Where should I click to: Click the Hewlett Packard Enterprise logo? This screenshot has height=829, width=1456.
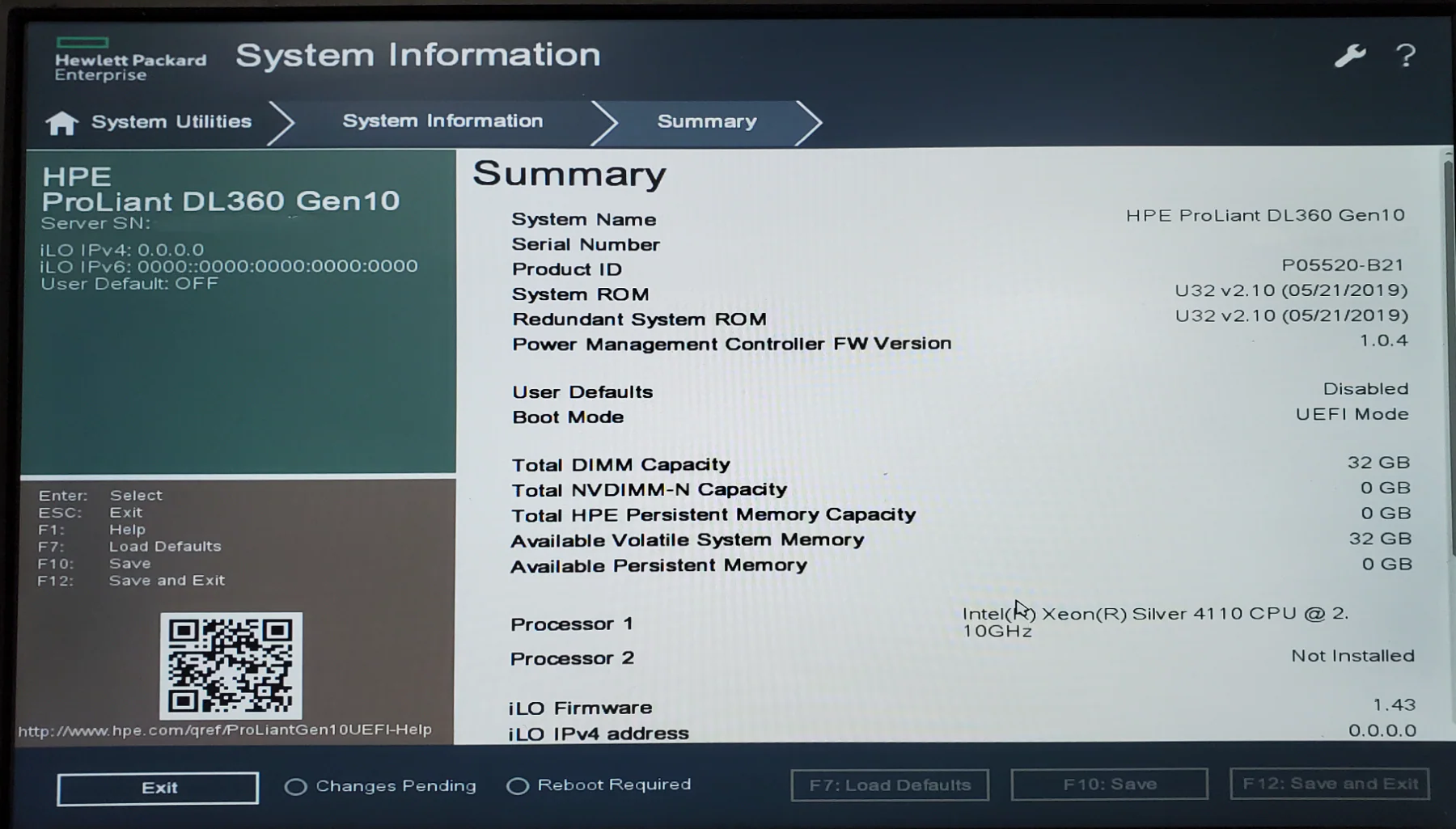pos(129,60)
